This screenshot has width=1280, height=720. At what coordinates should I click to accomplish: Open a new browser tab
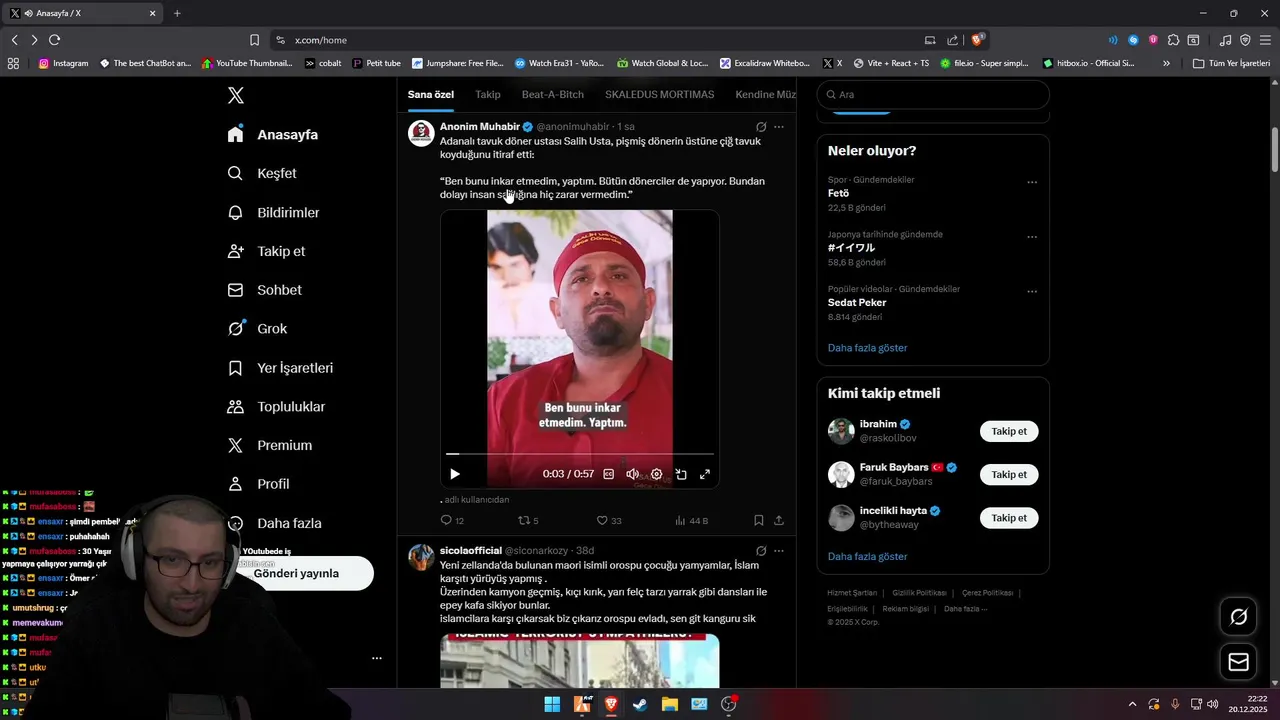coord(177,13)
